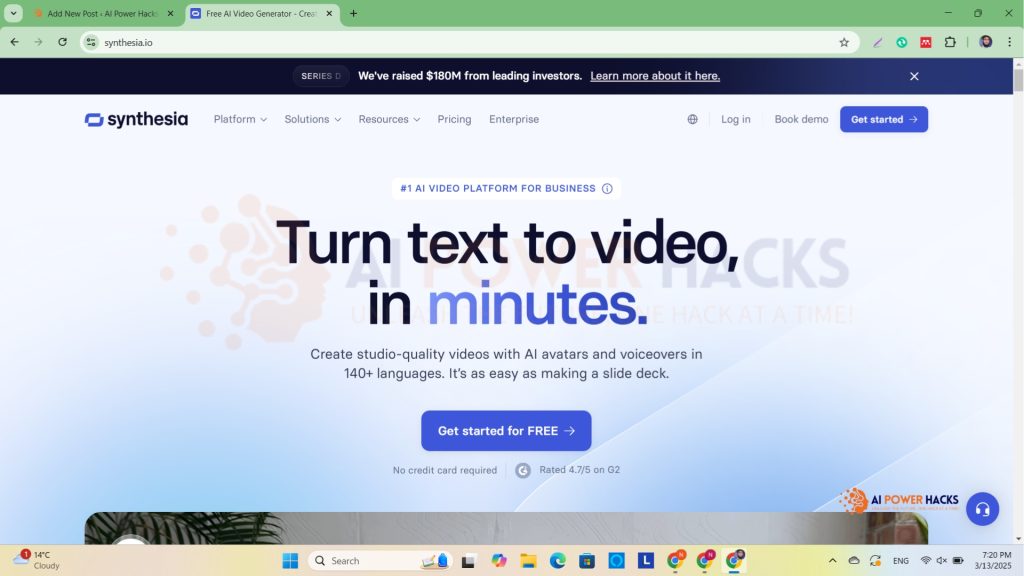Open the Chrome three-dot menu
The width and height of the screenshot is (1024, 576).
[x=1009, y=42]
